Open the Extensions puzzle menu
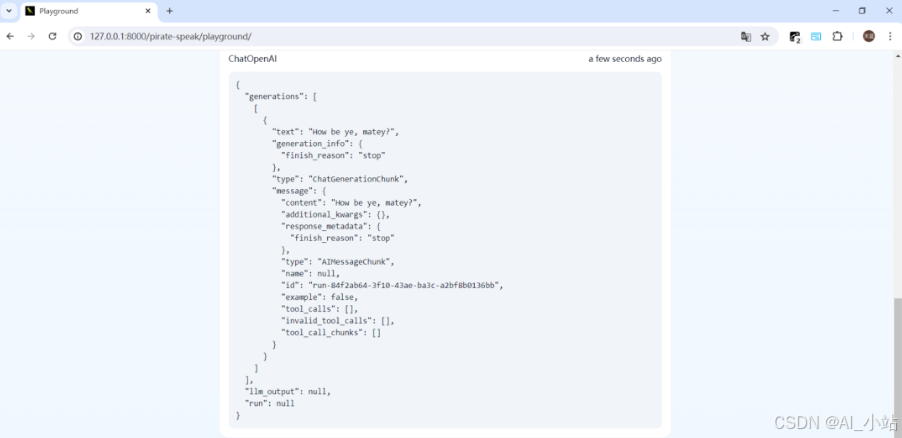902x438 pixels. (838, 36)
